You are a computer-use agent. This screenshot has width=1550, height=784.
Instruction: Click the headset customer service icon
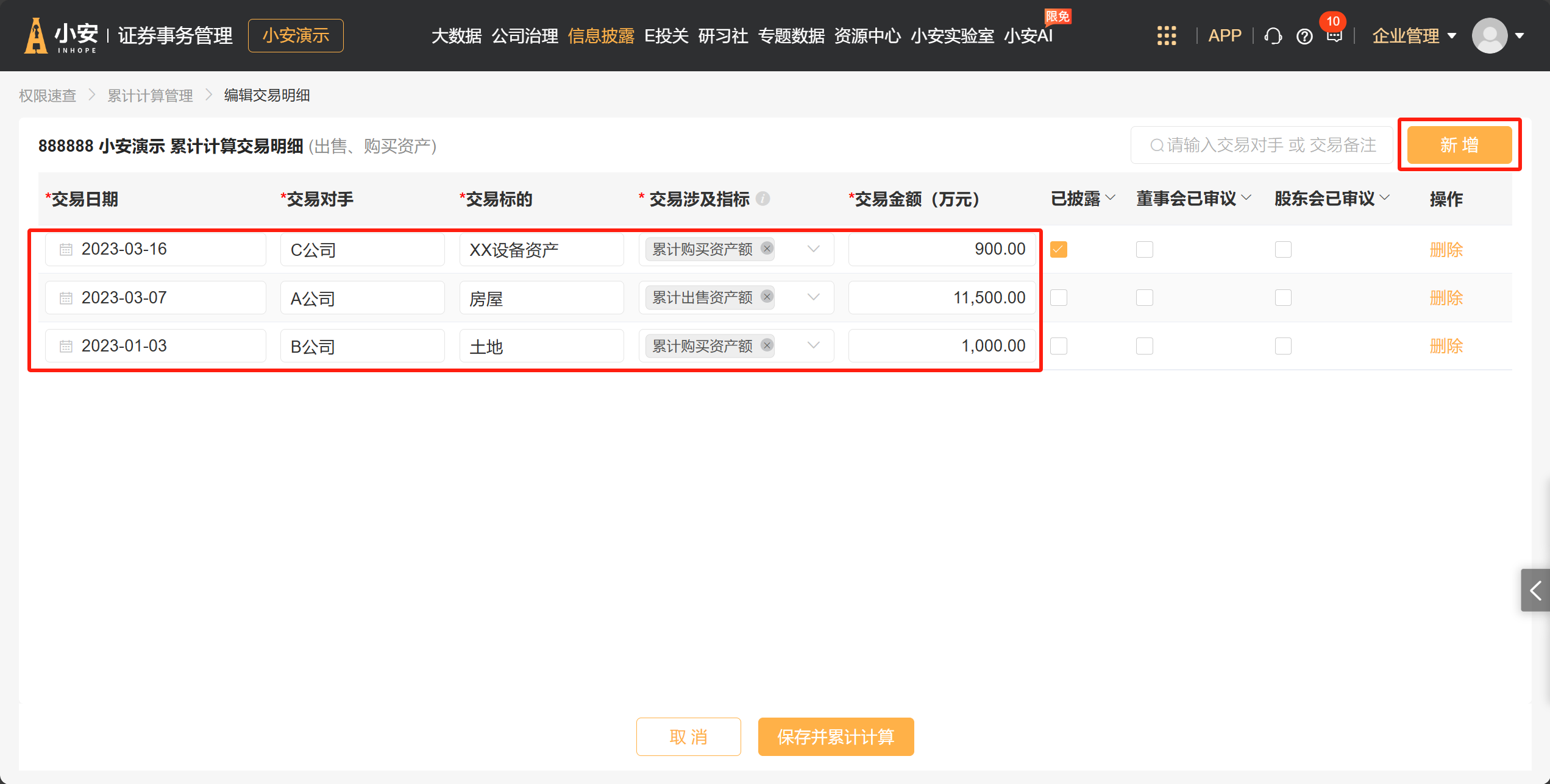pyautogui.click(x=1273, y=37)
